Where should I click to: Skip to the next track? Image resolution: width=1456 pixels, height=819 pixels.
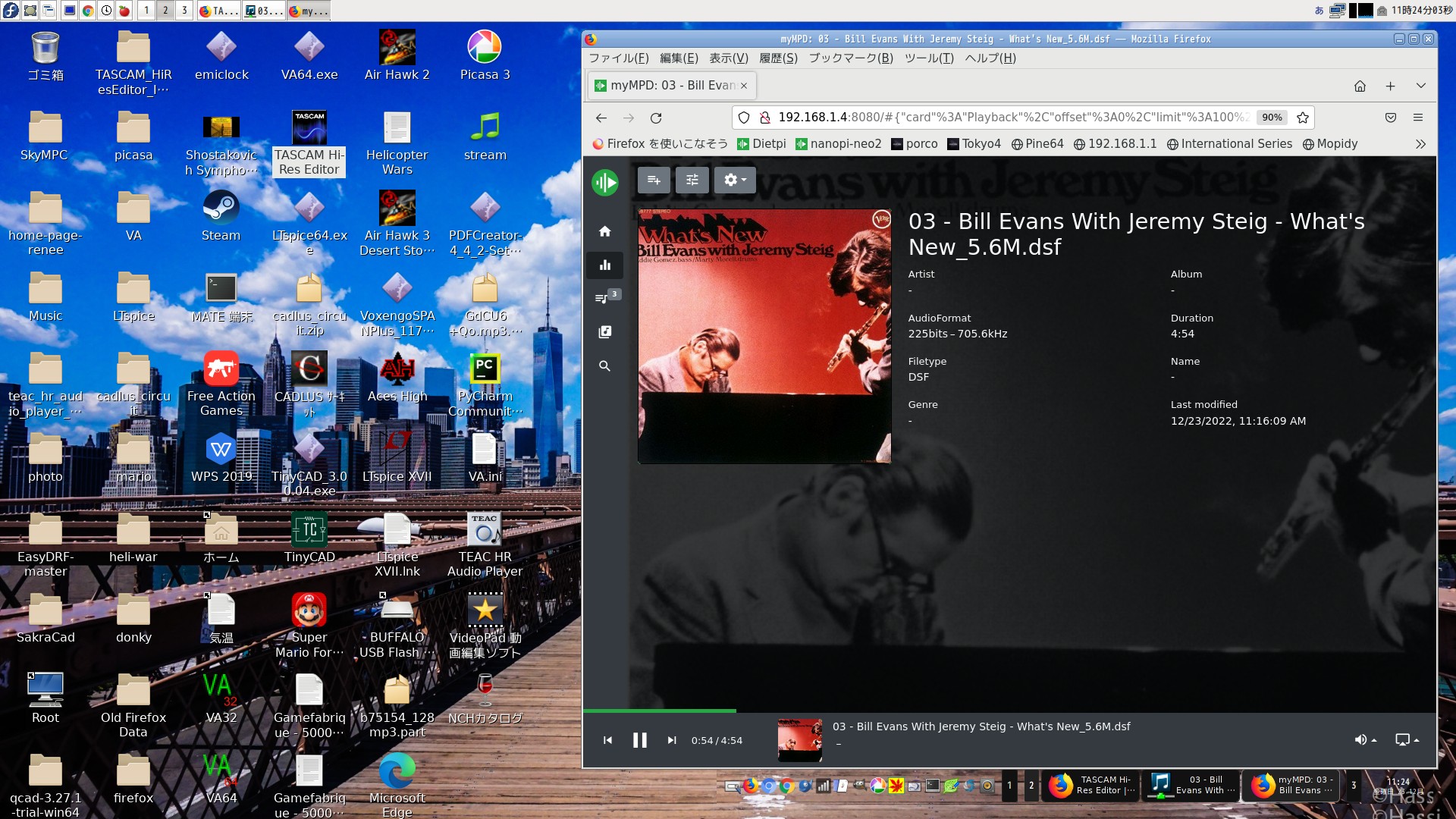click(x=671, y=740)
